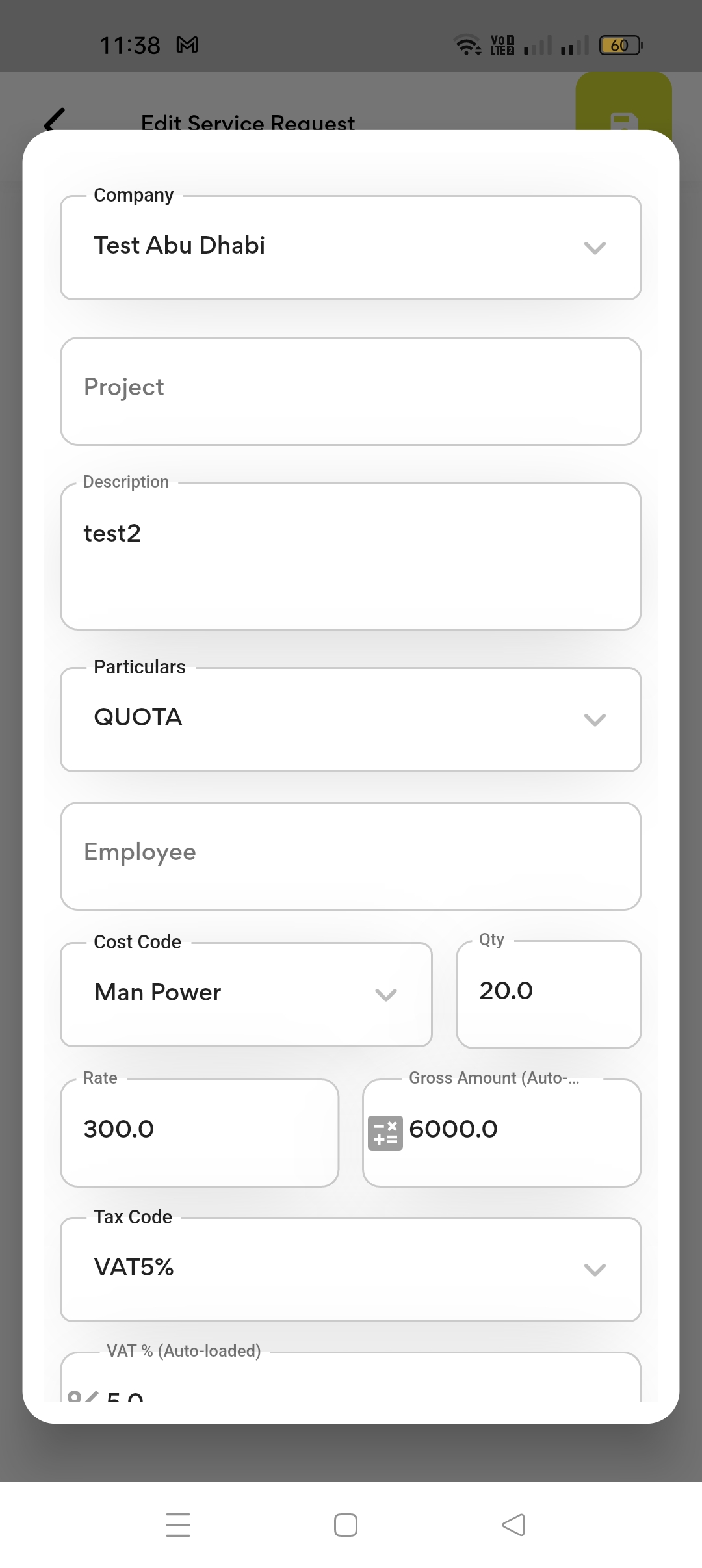Tap the back arrow icon

[55, 119]
